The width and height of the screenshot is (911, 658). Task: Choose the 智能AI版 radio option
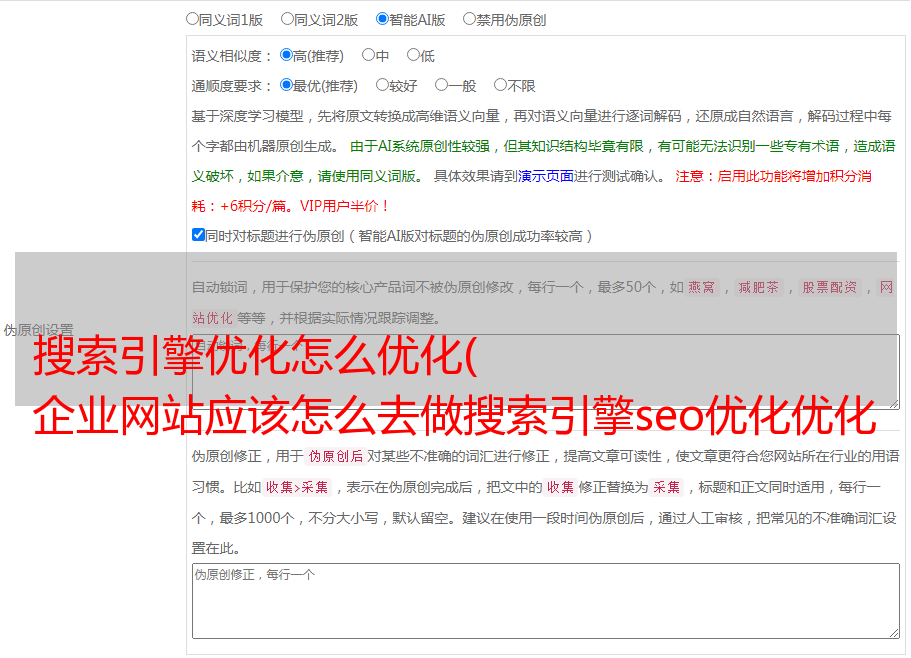tap(382, 19)
